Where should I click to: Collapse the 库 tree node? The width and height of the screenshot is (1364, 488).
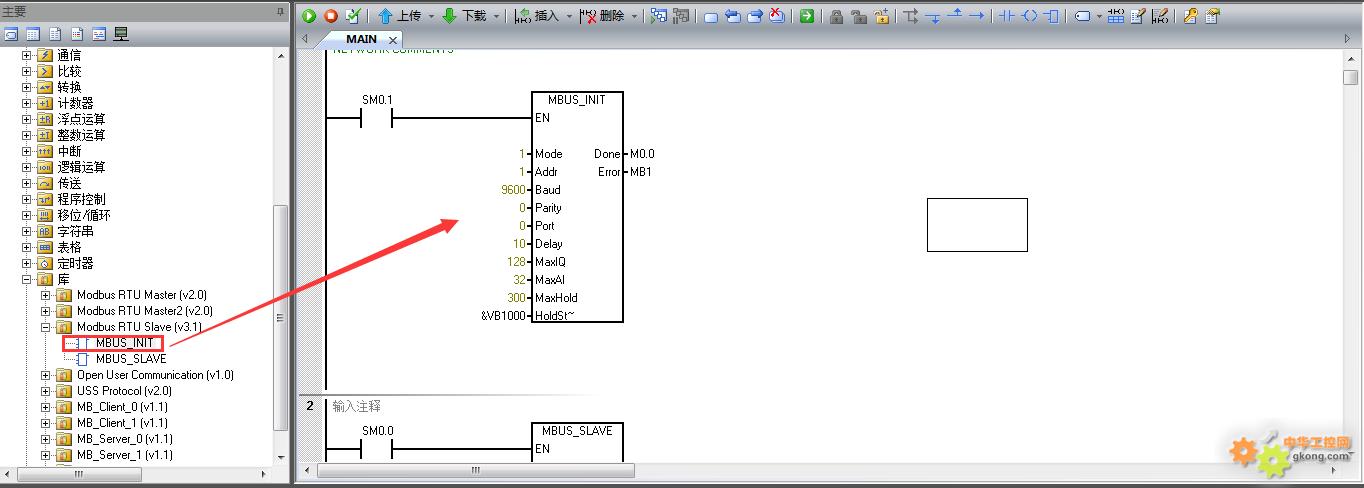(x=27, y=279)
